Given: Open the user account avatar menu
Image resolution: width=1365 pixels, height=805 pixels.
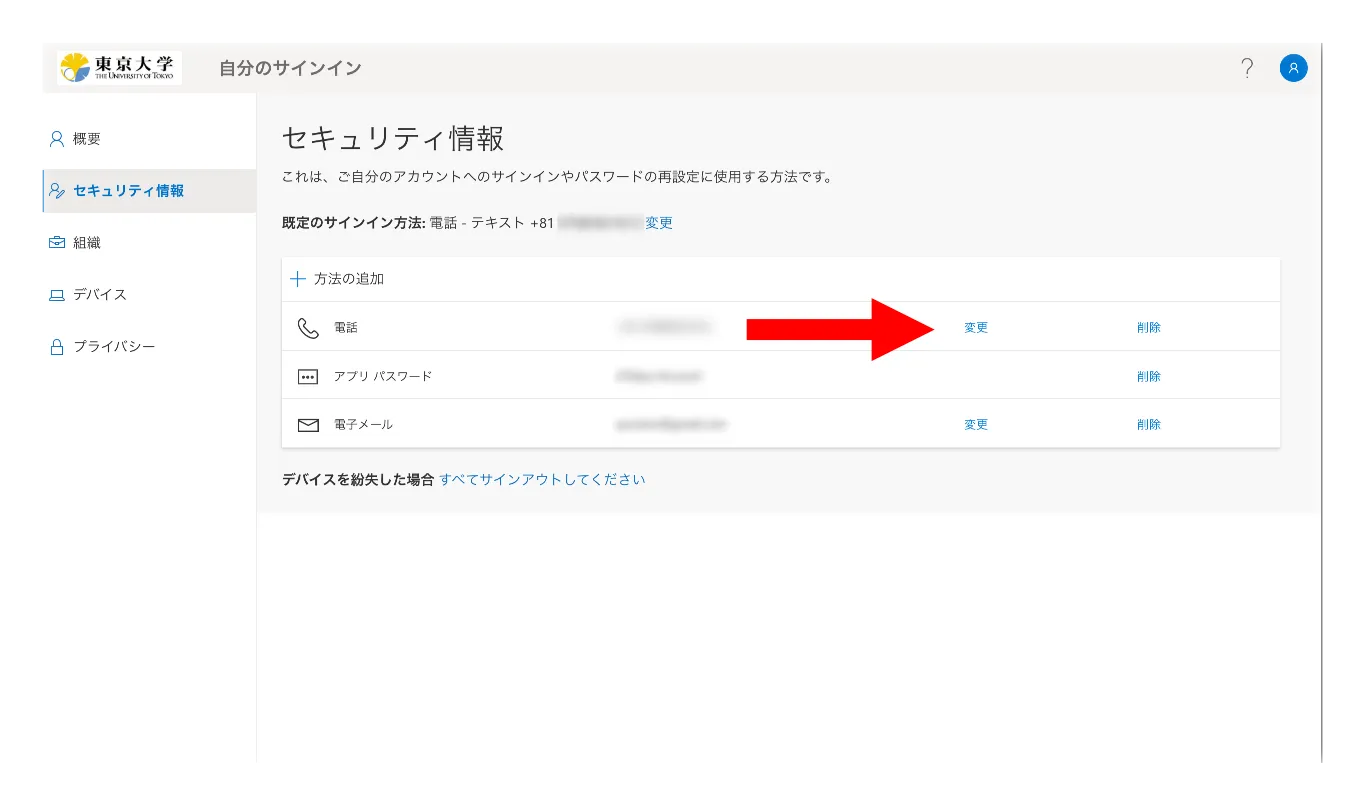Looking at the screenshot, I should point(1293,68).
